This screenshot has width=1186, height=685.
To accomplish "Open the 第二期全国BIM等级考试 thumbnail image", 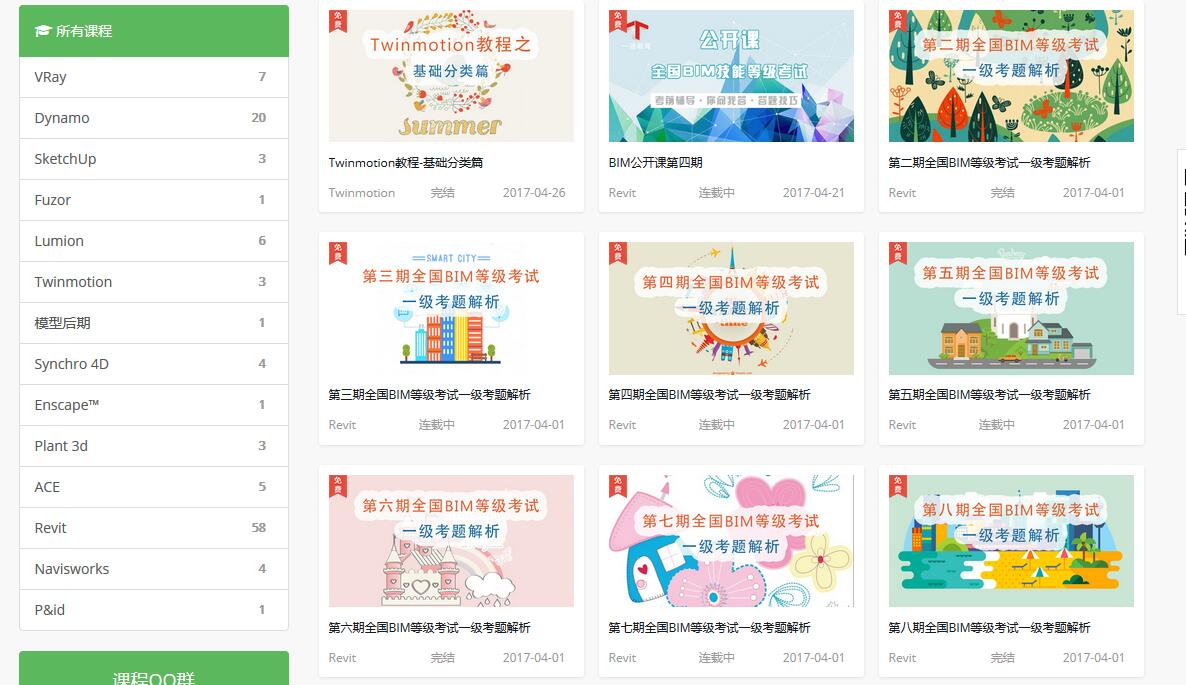I will pyautogui.click(x=1011, y=76).
